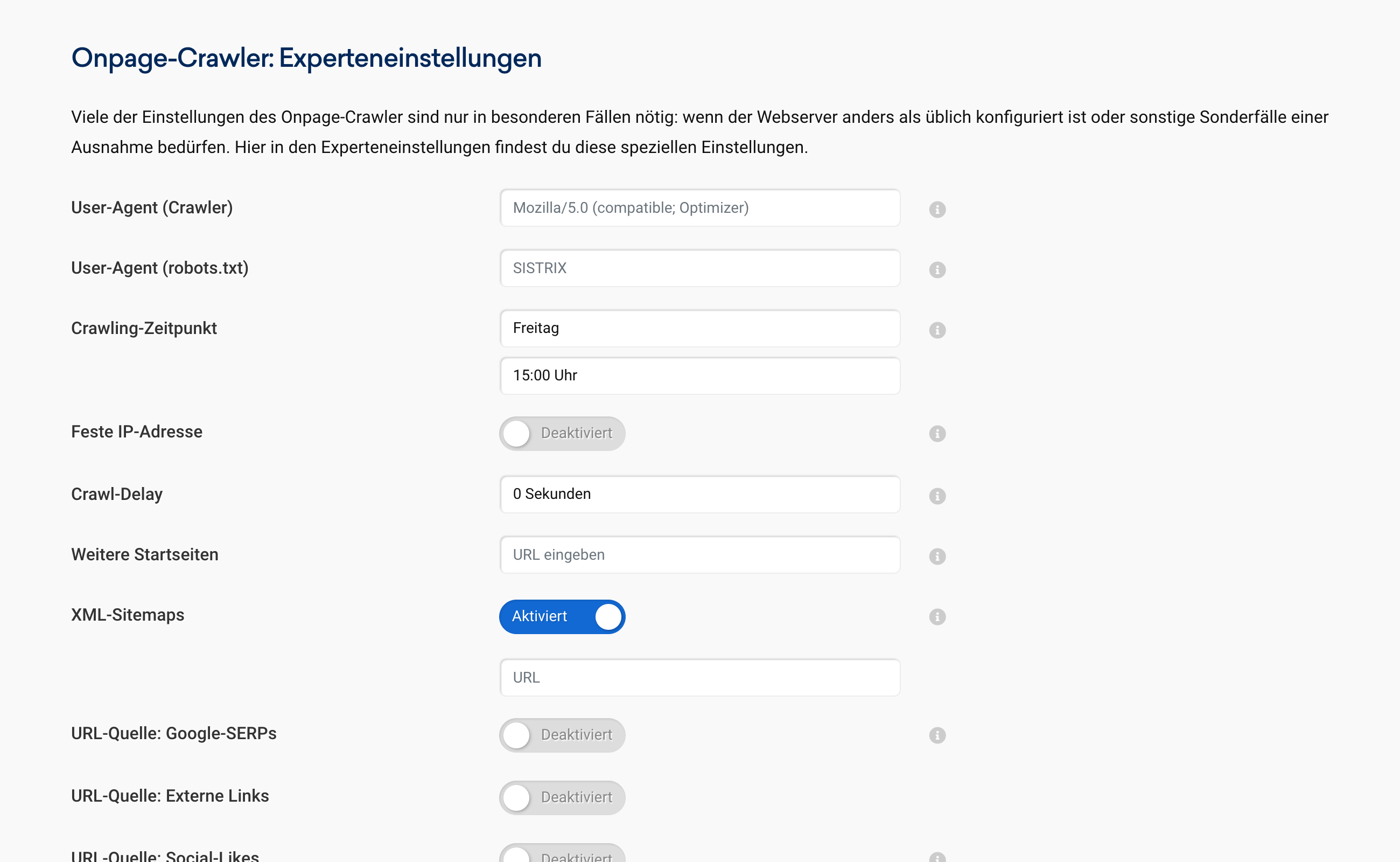The height and width of the screenshot is (862, 1400).
Task: Open the 15:00 Uhr time dropdown
Action: click(x=699, y=376)
